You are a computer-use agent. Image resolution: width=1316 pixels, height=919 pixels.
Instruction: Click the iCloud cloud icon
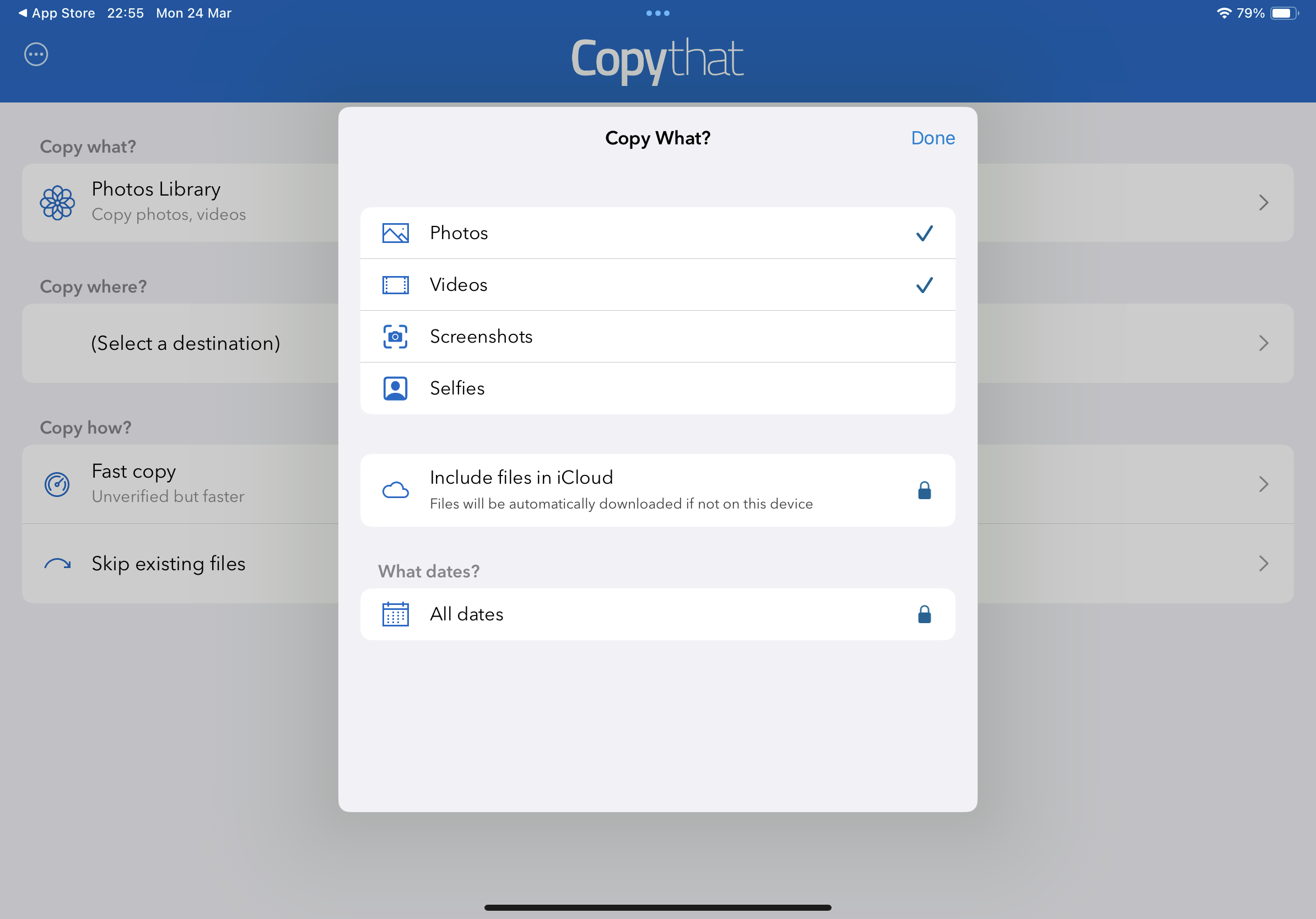point(396,490)
